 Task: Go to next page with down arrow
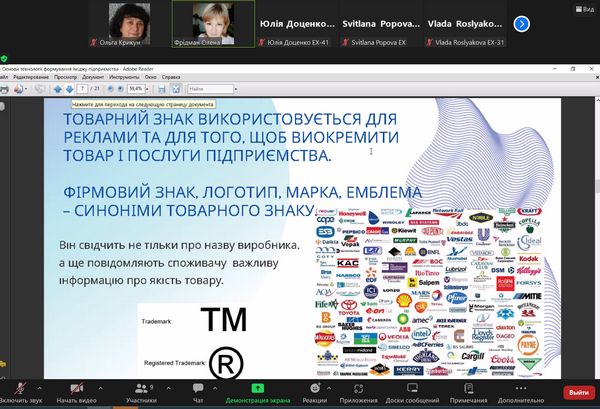click(70, 88)
